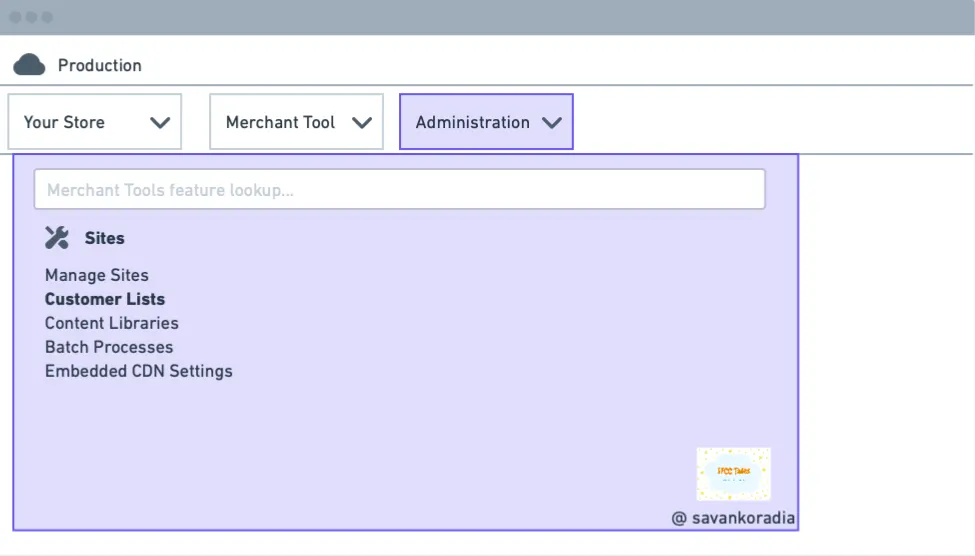Select the Administration dropdown label

point(473,123)
